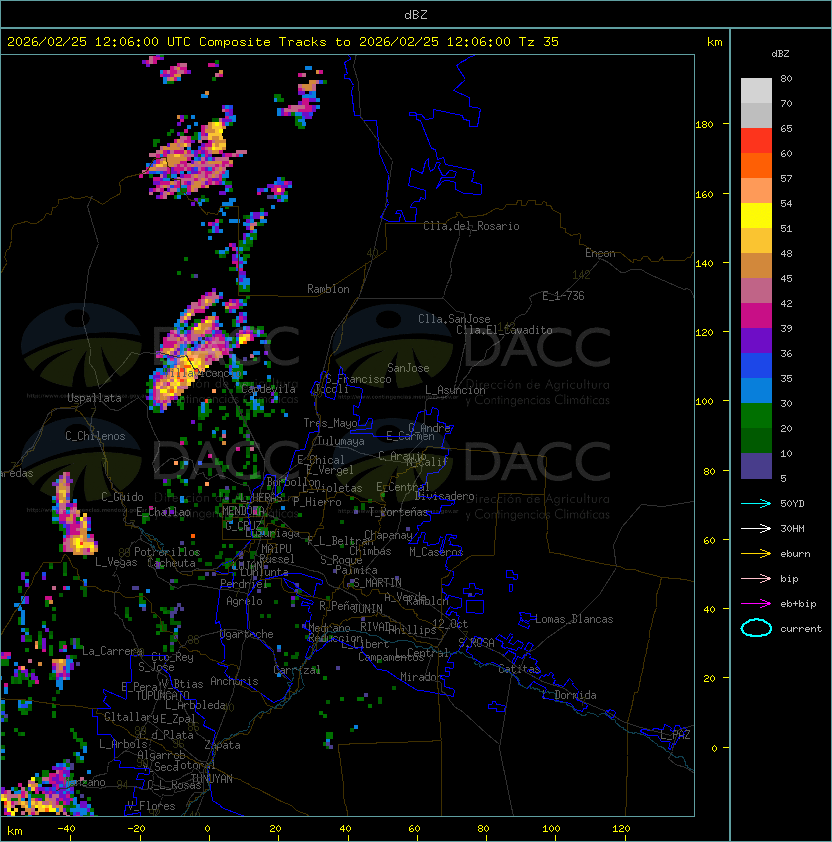This screenshot has width=832, height=842.
Task: Click the 'Uspallata' map label
Action: [x=94, y=398]
